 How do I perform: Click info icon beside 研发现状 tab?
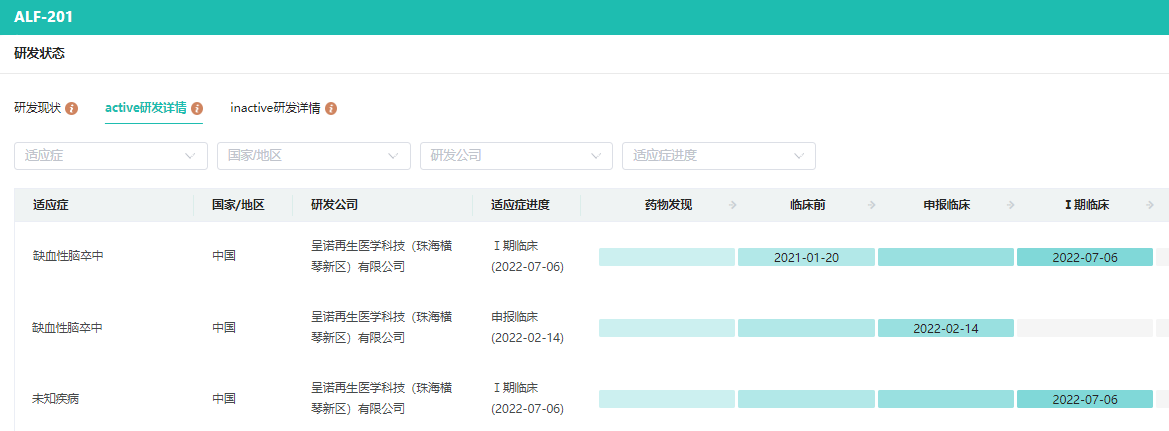pyautogui.click(x=72, y=108)
